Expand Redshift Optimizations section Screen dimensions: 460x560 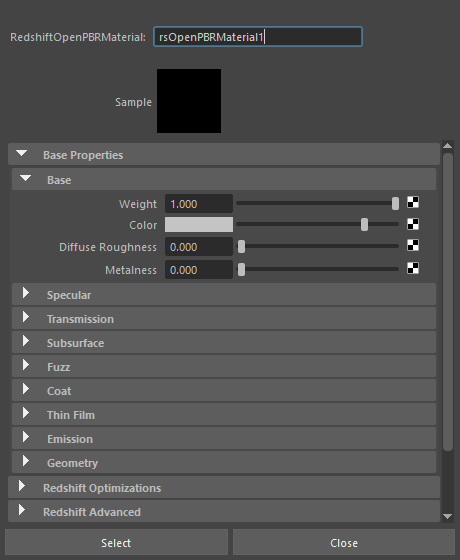tap(224, 487)
